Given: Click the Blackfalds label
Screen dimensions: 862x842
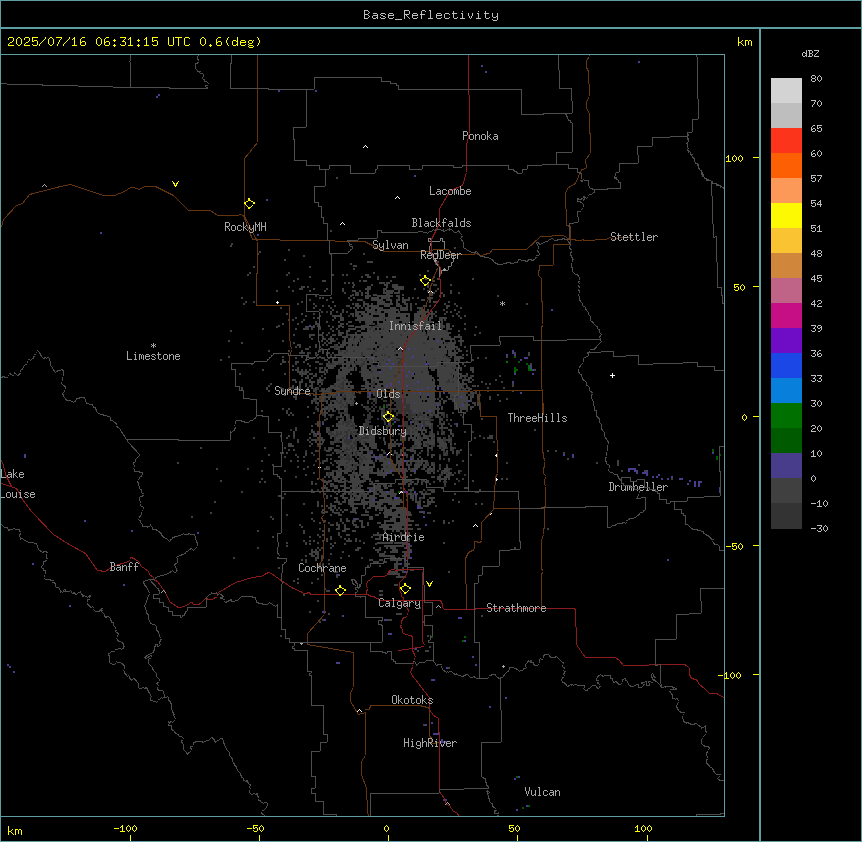Looking at the screenshot, I should [441, 223].
